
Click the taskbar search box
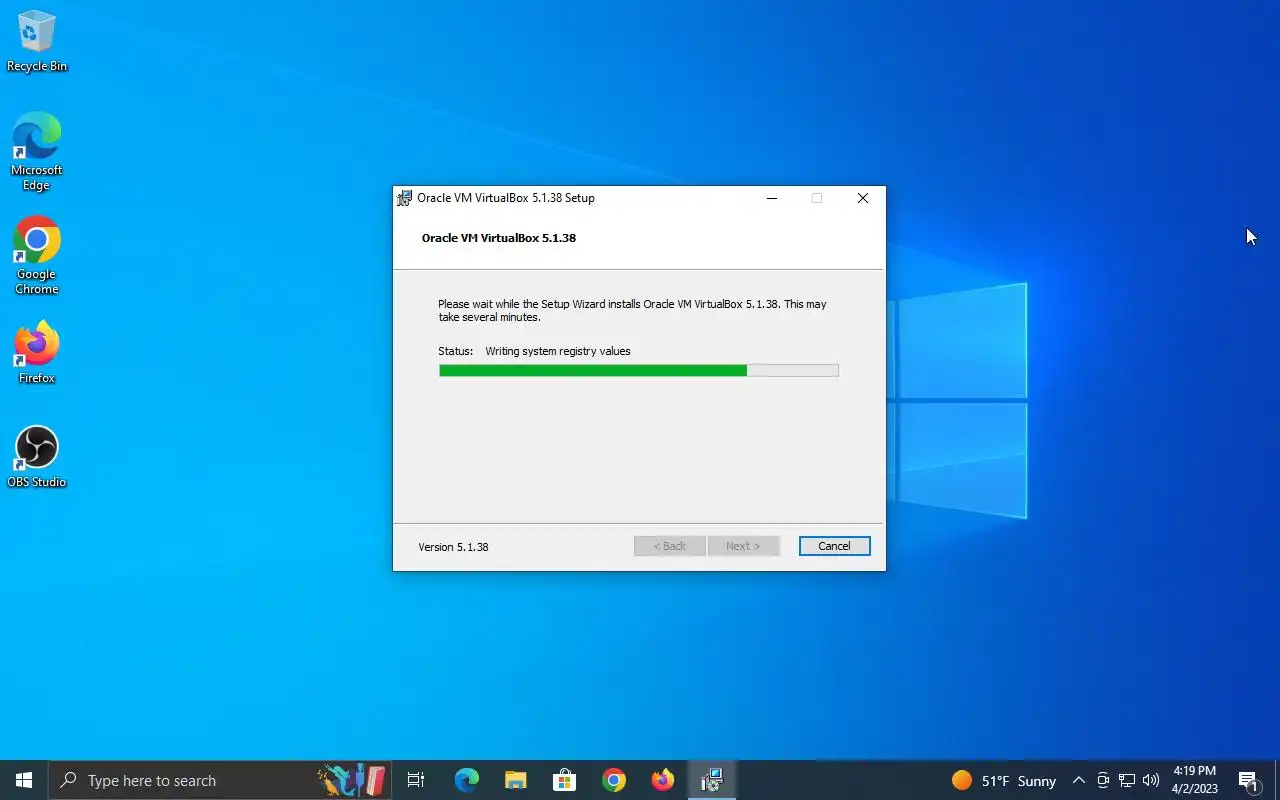[220, 780]
